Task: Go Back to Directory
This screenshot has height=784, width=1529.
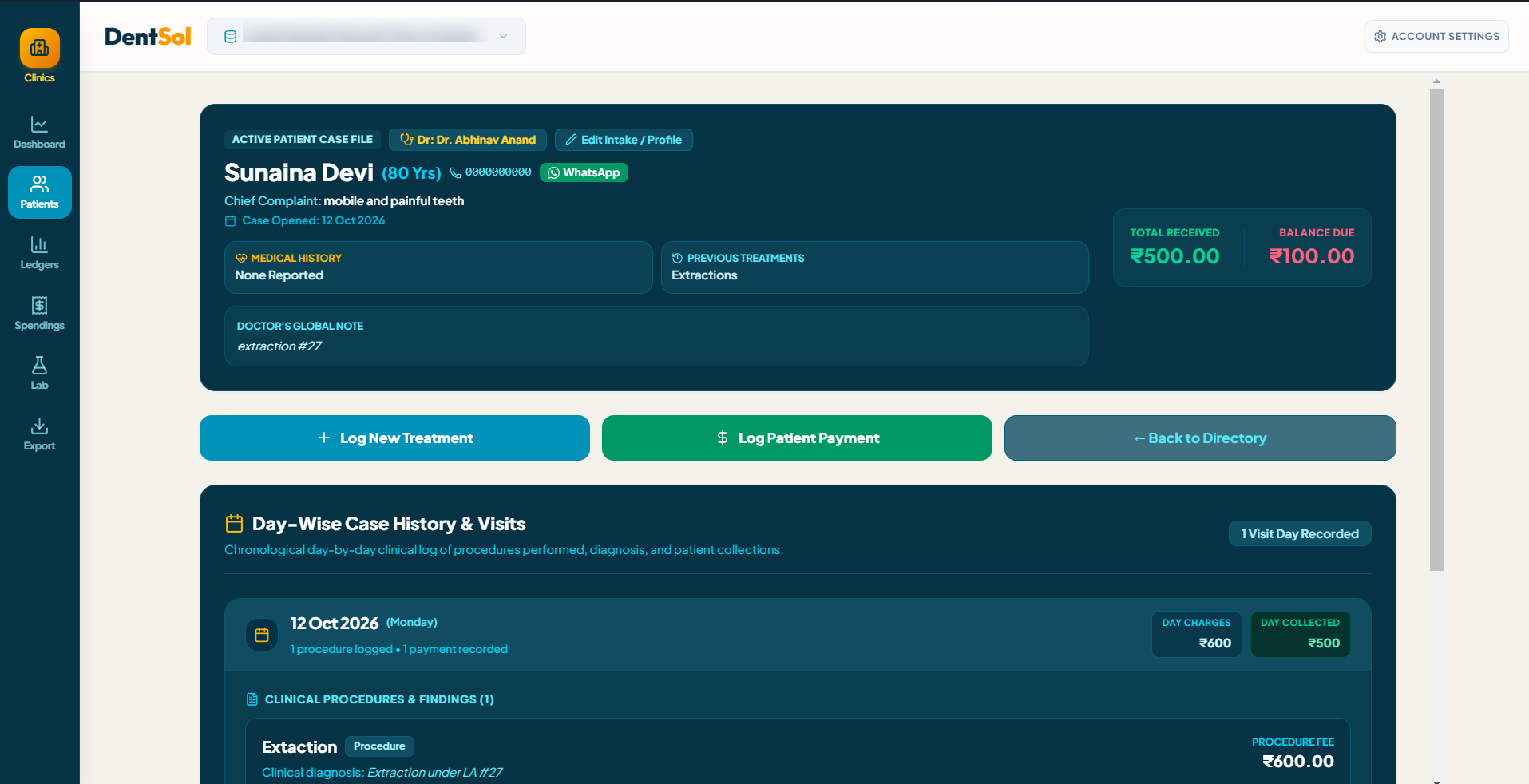Action: (x=1200, y=438)
